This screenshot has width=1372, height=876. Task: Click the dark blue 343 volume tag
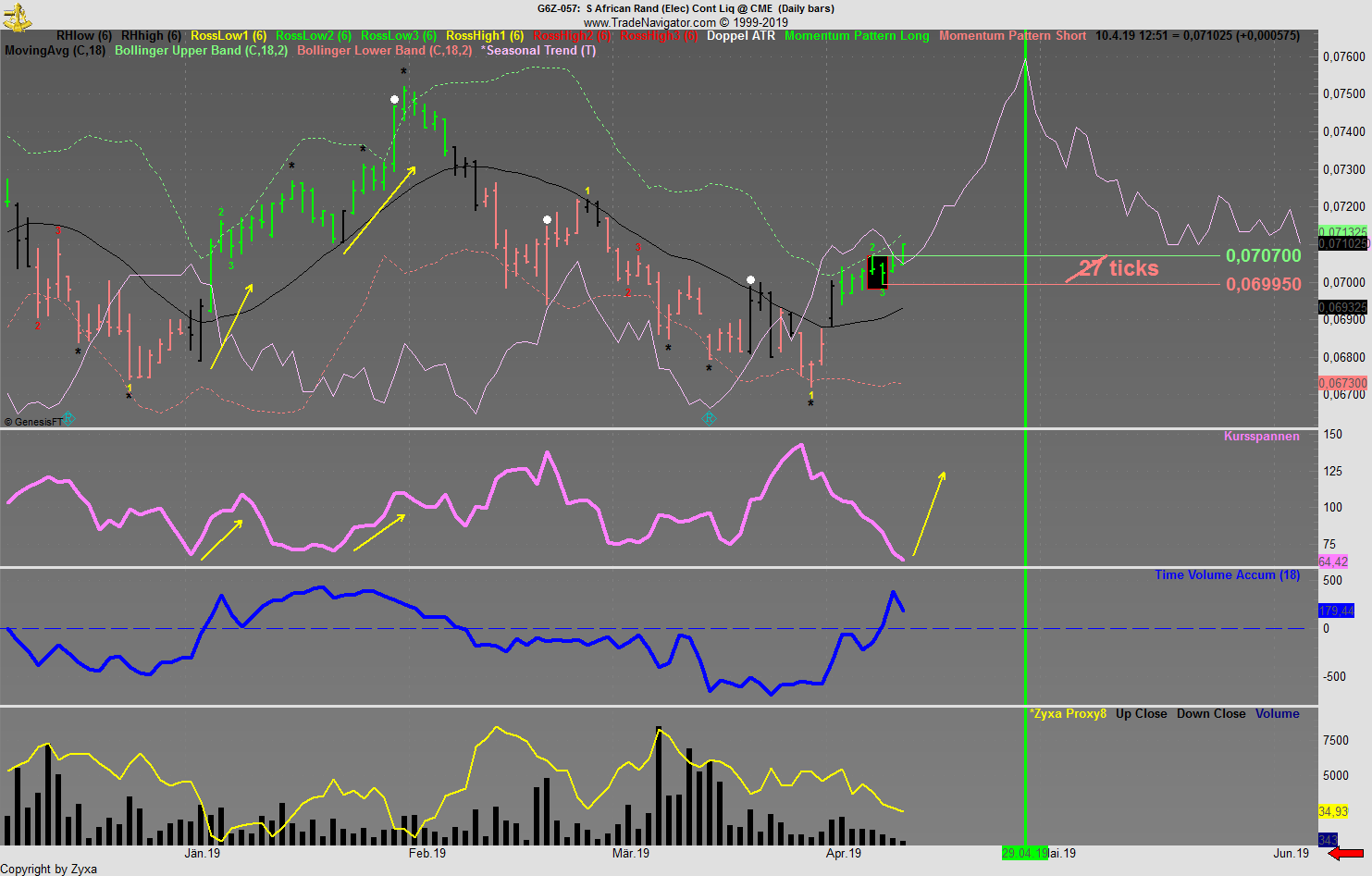[1328, 840]
